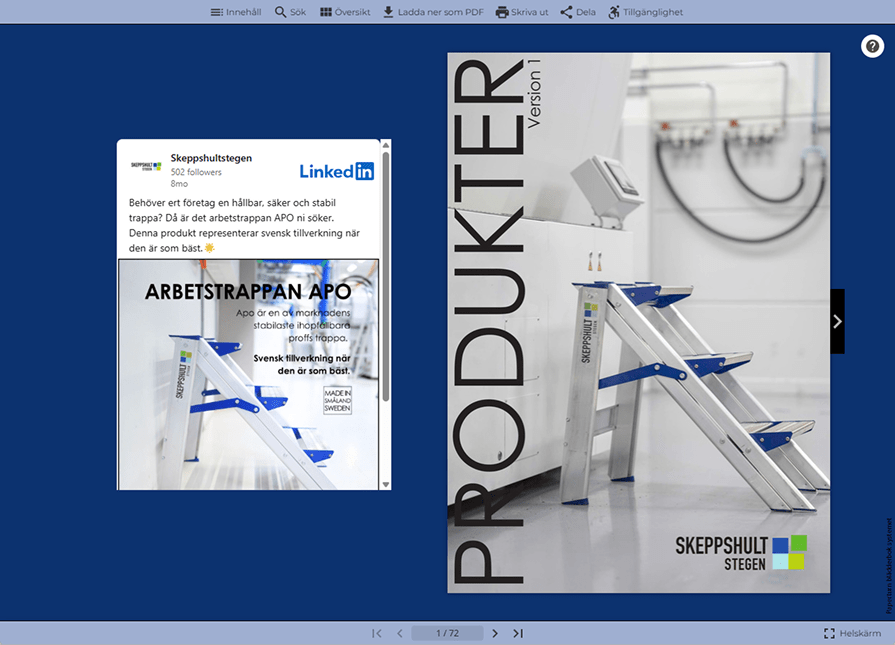The height and width of the screenshot is (645, 895).
Task: Click Skriva ut to print
Action: tap(522, 12)
